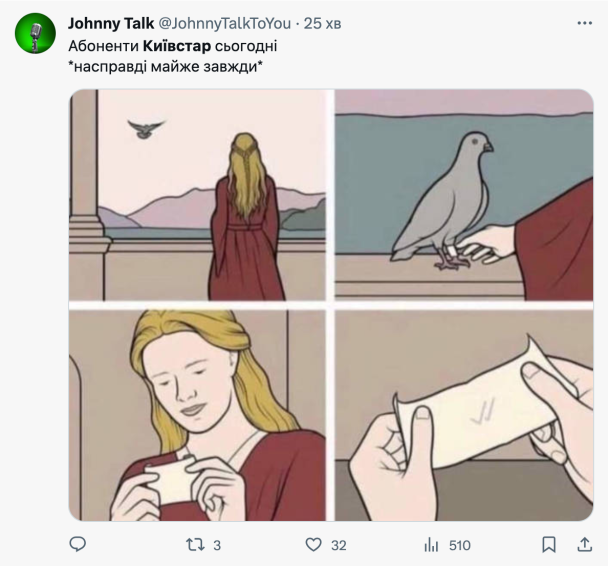Repost the tweet using the retweet icon
The width and height of the screenshot is (608, 566).
(196, 545)
